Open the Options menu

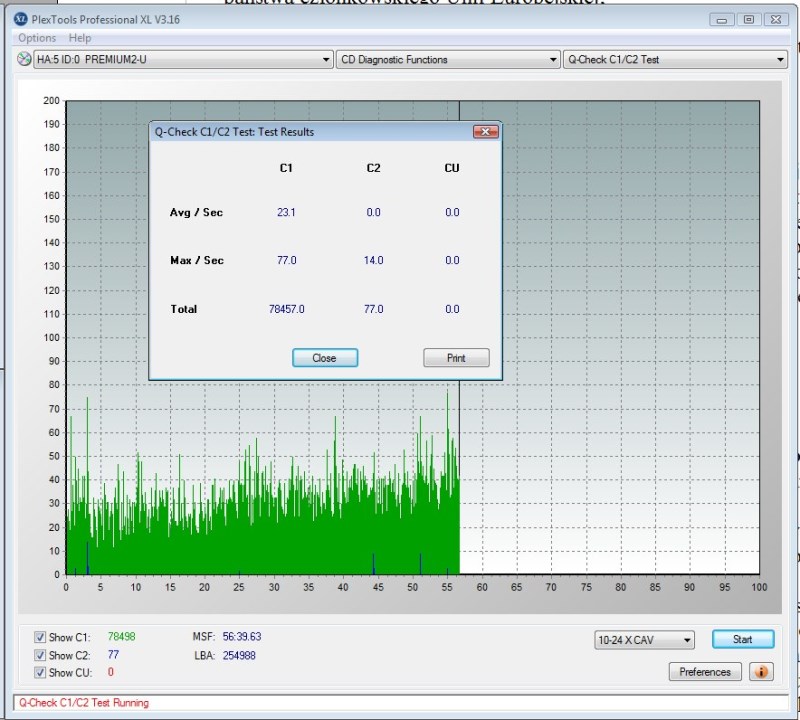(37, 38)
